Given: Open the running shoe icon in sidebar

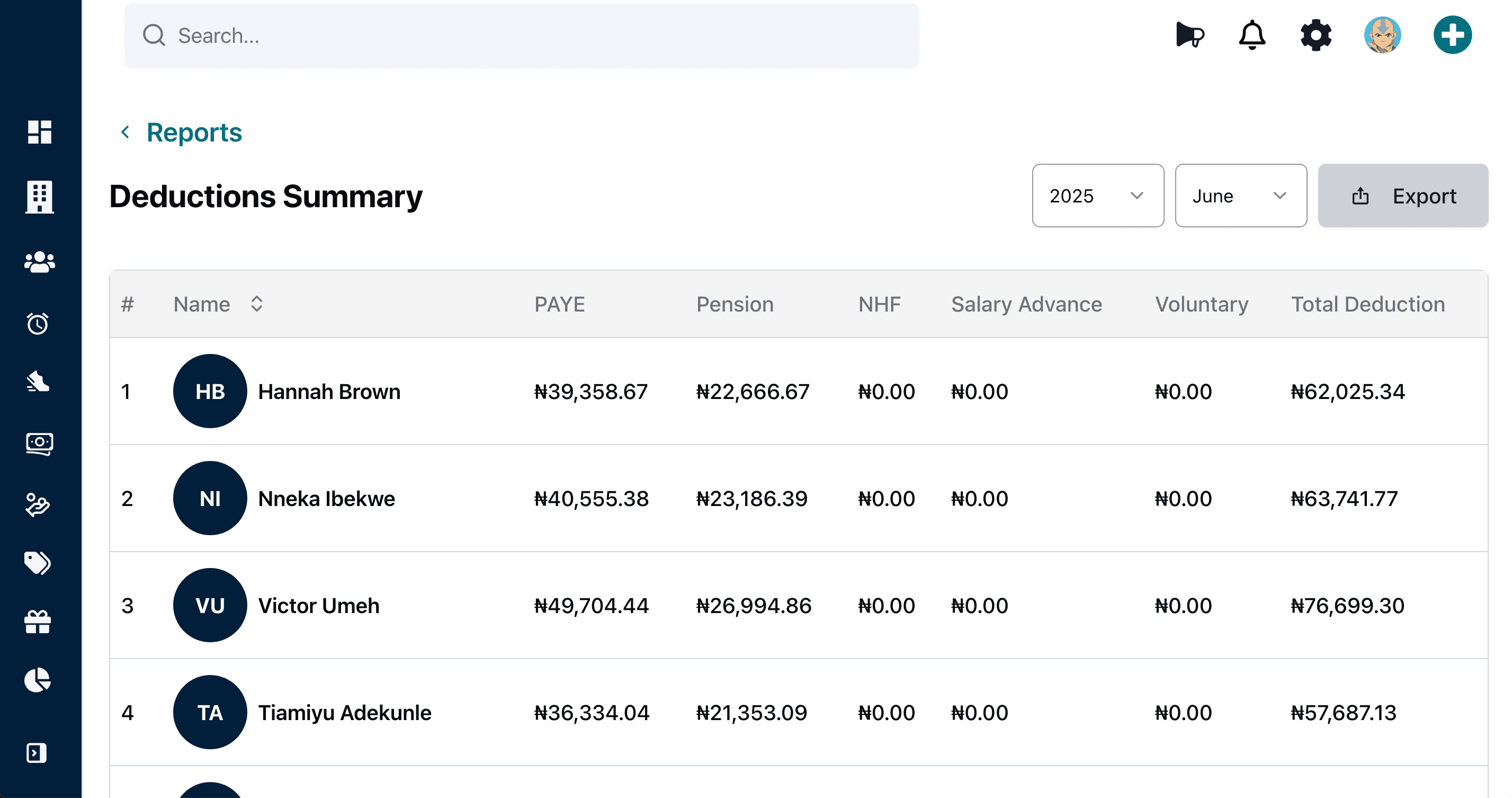Looking at the screenshot, I should 38,381.
